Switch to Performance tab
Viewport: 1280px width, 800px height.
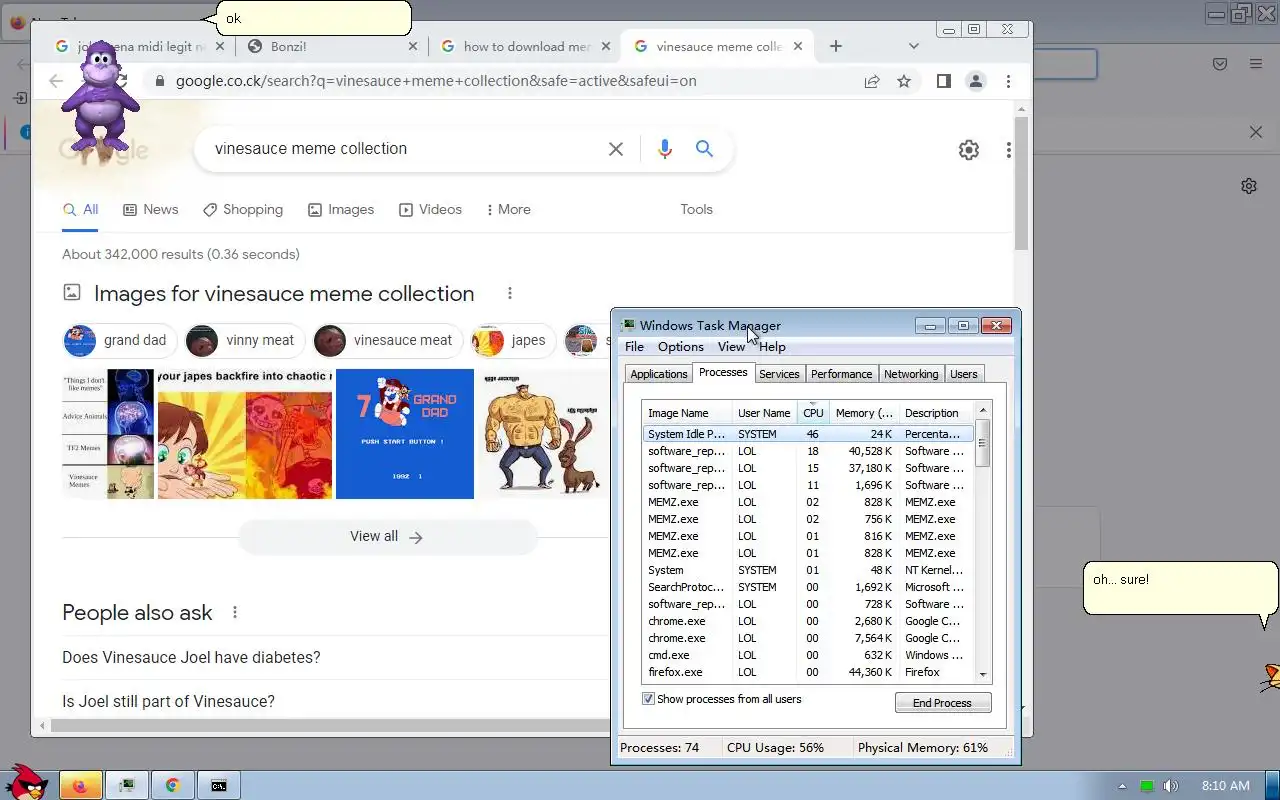pyautogui.click(x=841, y=374)
